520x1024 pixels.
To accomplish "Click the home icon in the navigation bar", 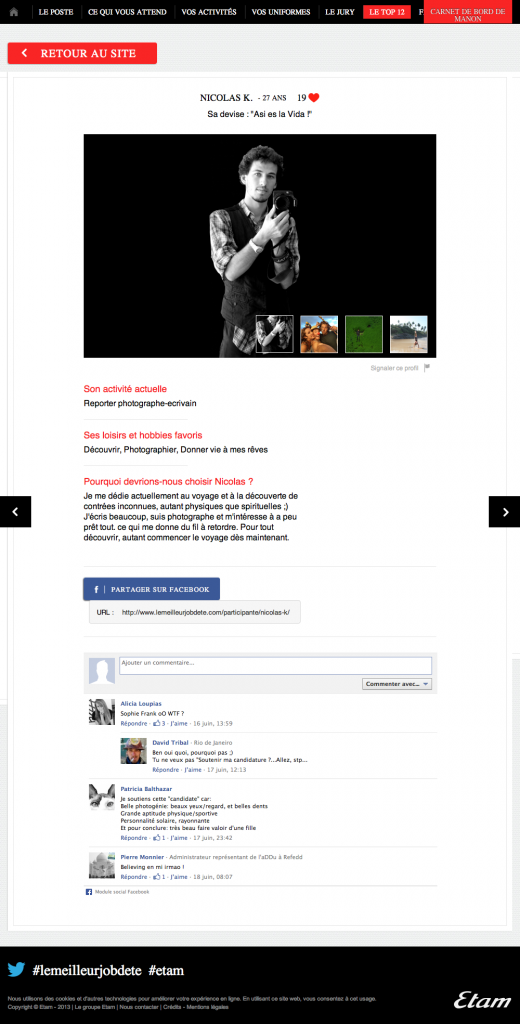I will pyautogui.click(x=13, y=12).
